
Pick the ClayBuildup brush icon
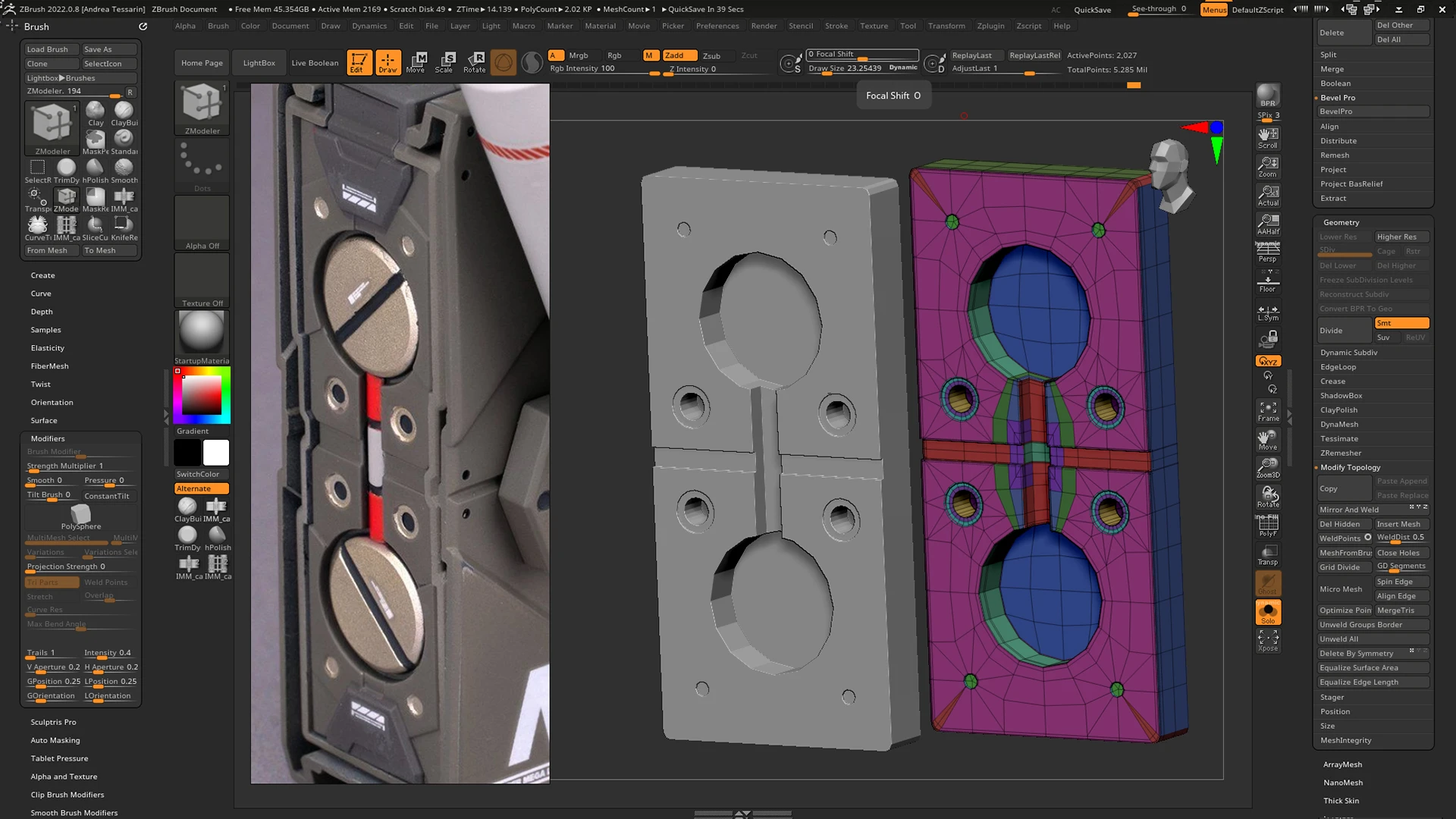coord(124,114)
